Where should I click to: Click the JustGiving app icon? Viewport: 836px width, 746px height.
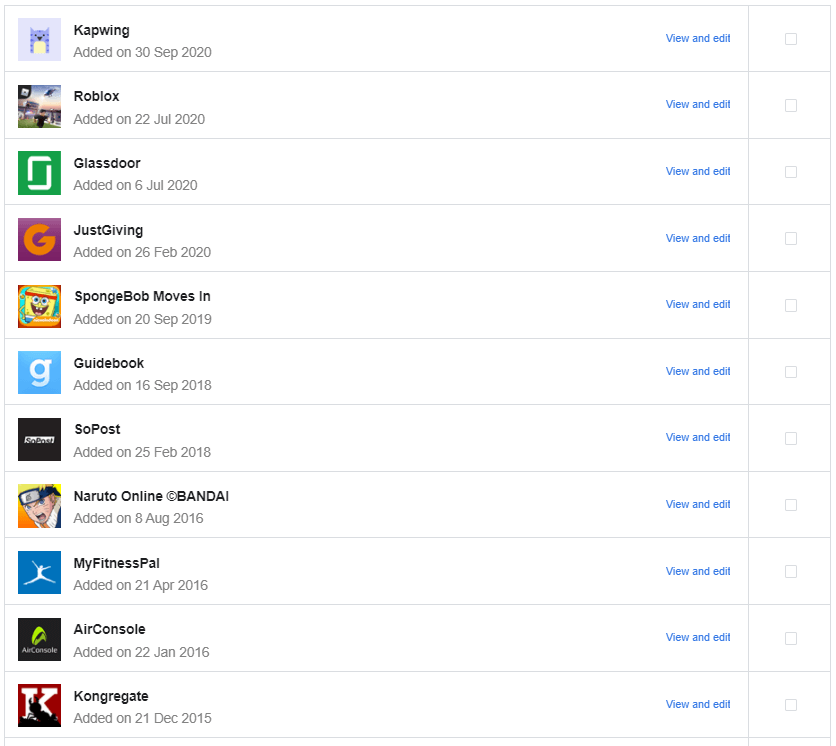coord(39,239)
